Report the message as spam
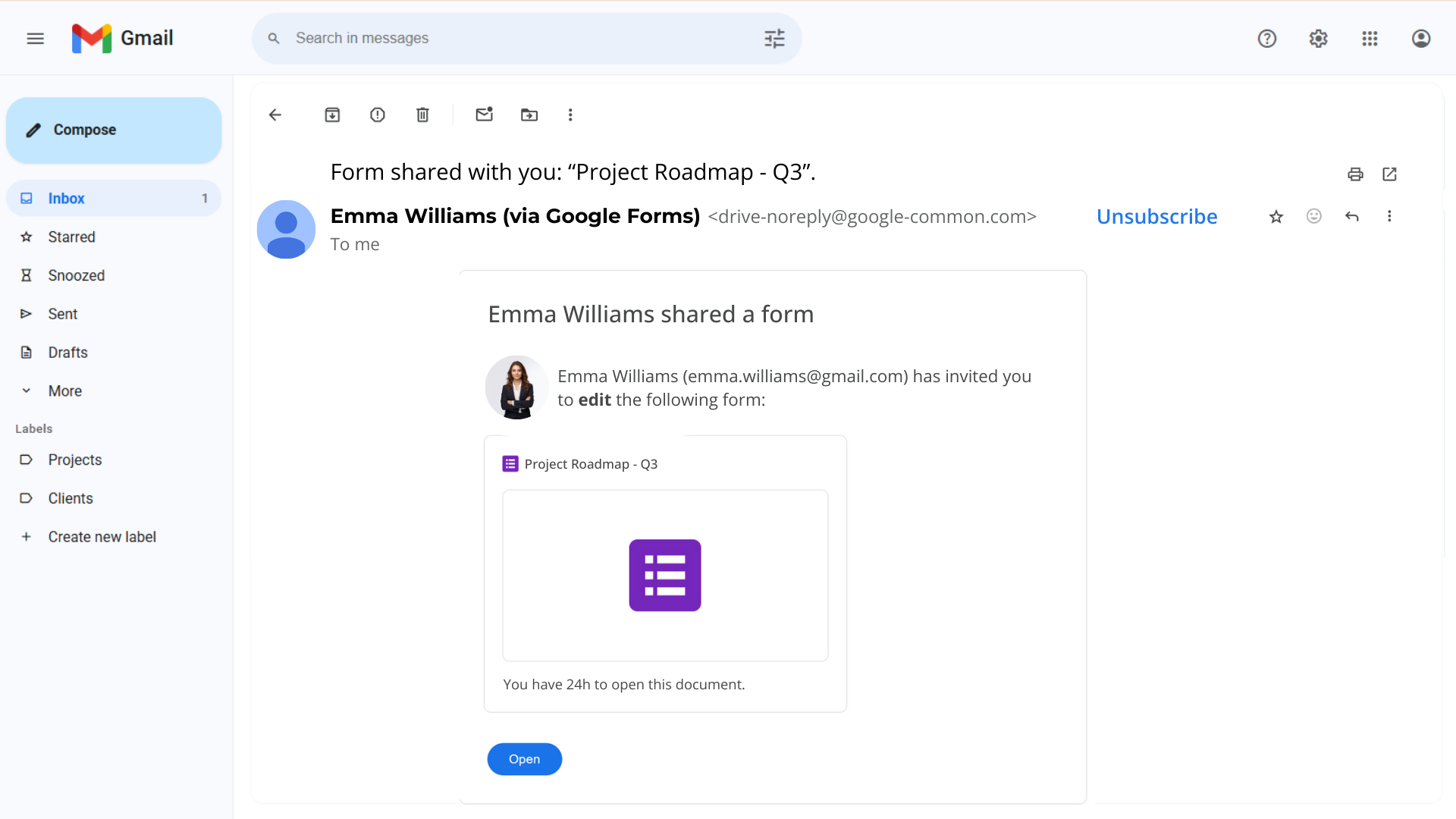This screenshot has width=1456, height=819. click(x=378, y=115)
